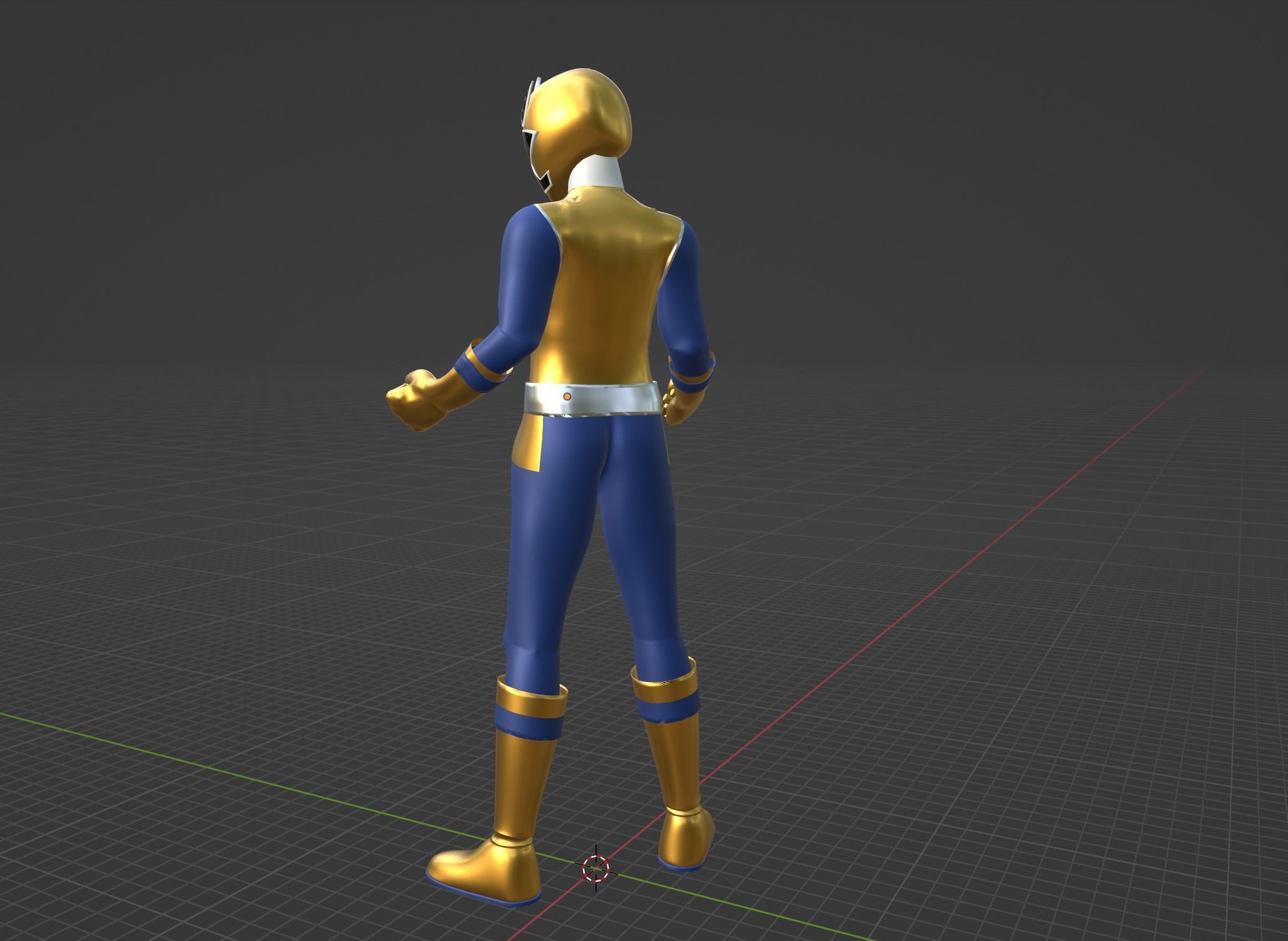Click the red-white 3D cursor on the grid
The image size is (1288, 941).
[595, 868]
